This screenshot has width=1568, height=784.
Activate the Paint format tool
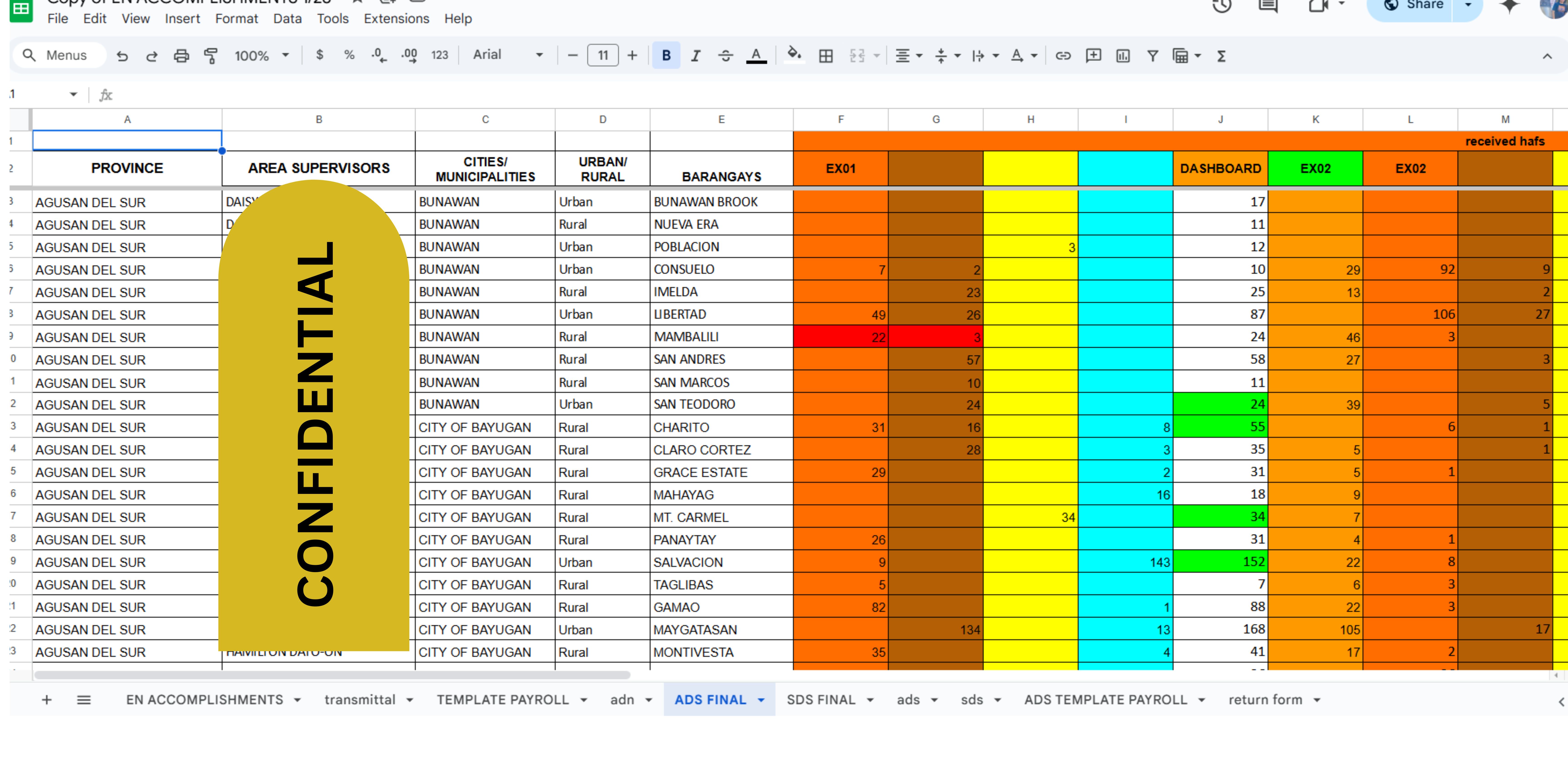(211, 56)
